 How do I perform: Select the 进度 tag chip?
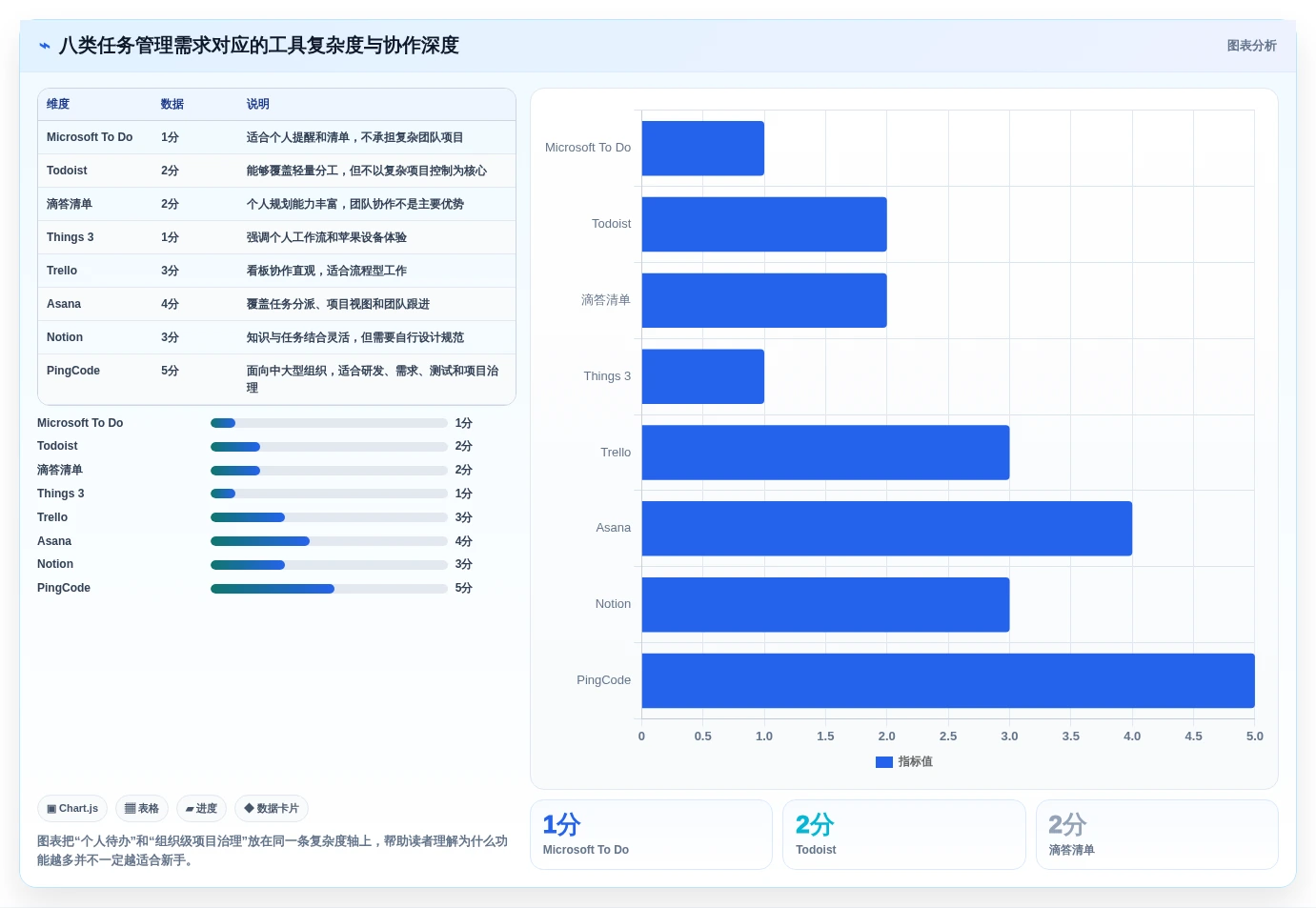pos(201,809)
